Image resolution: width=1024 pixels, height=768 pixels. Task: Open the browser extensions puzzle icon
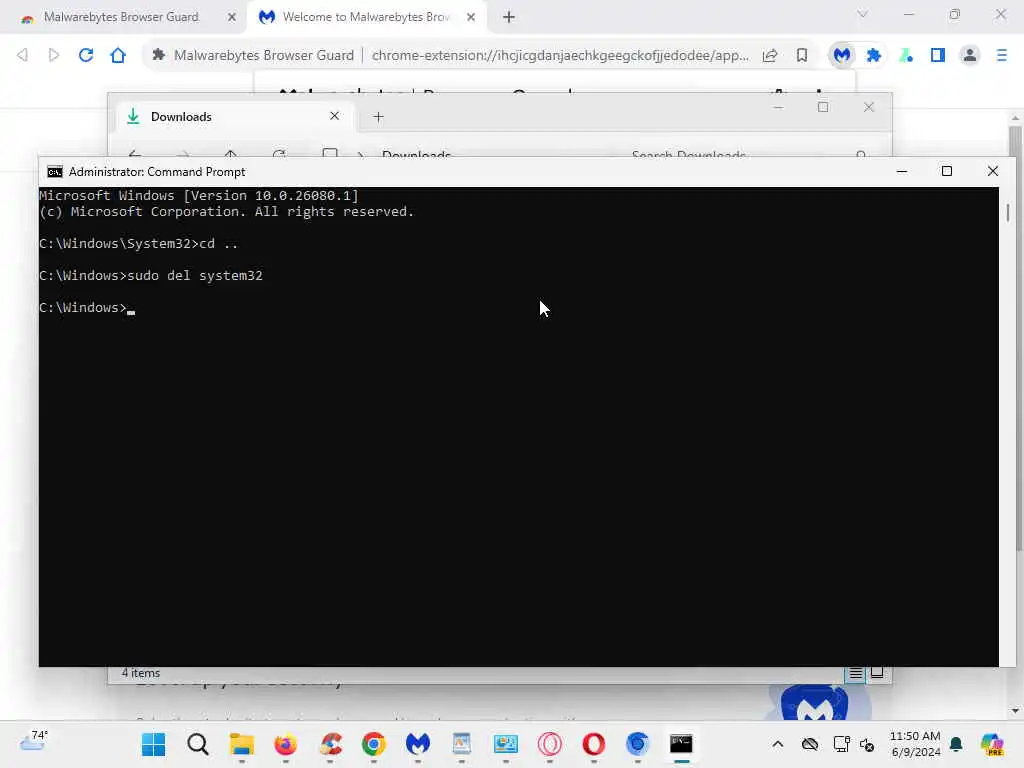[873, 56]
